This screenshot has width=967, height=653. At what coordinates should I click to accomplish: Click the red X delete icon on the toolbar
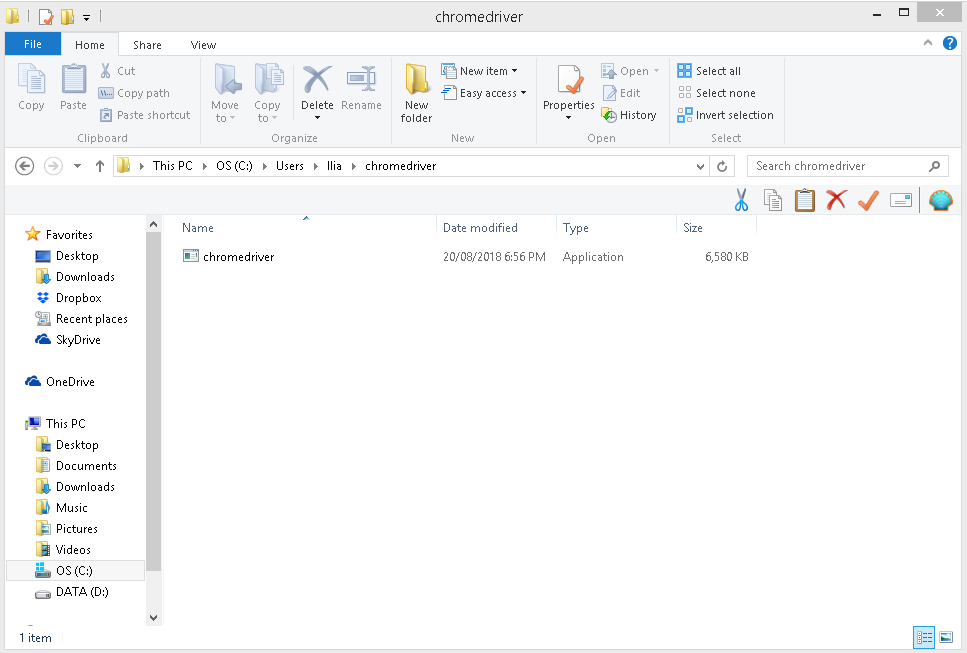(x=837, y=200)
